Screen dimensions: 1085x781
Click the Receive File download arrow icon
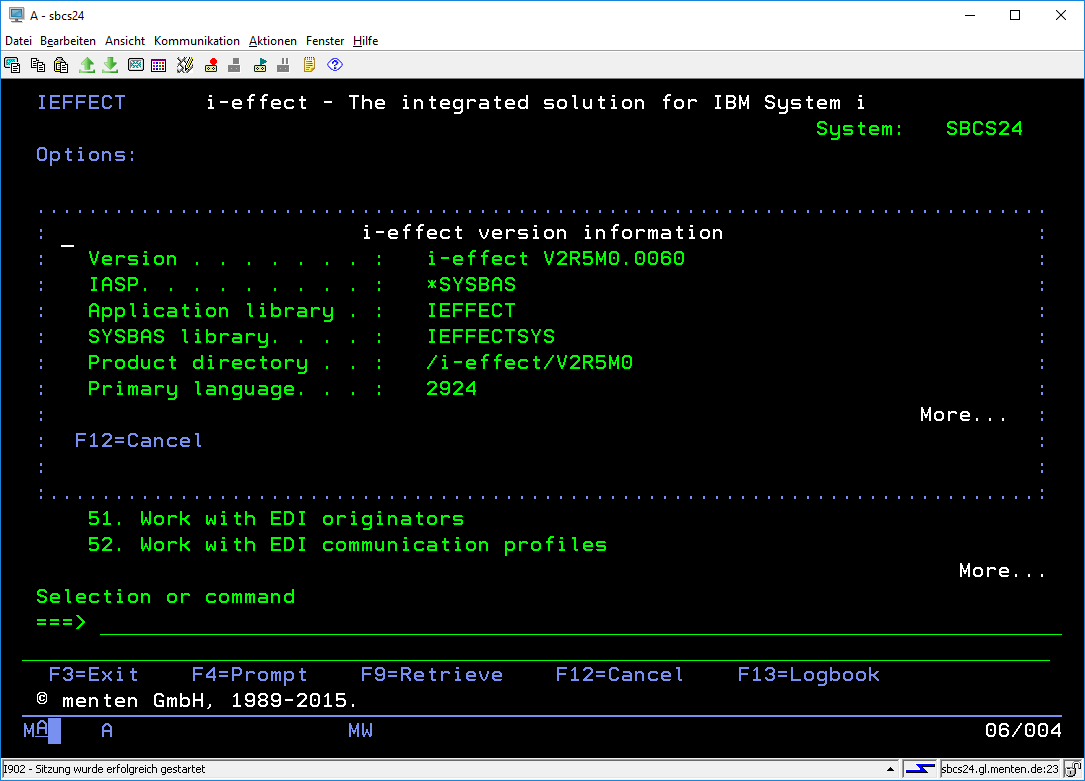click(110, 65)
